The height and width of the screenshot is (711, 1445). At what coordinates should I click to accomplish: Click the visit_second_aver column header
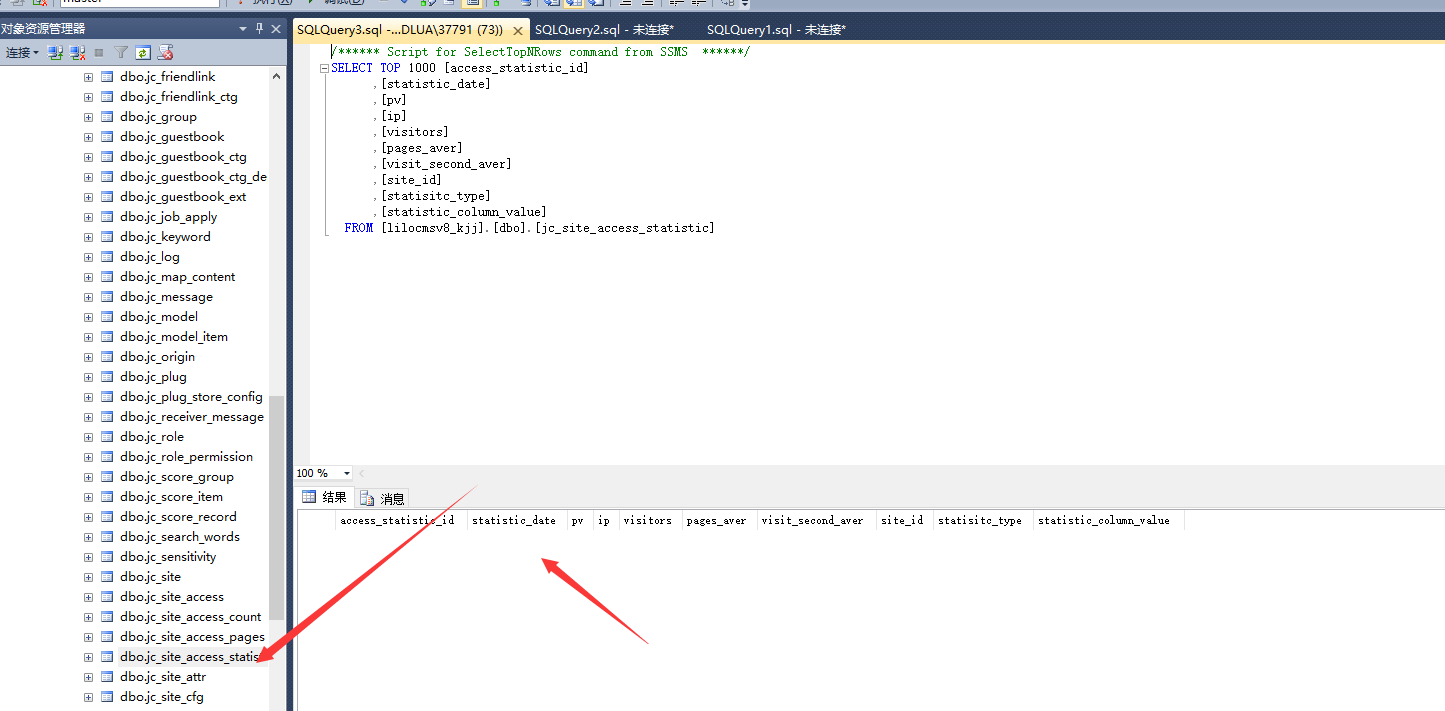coord(817,520)
